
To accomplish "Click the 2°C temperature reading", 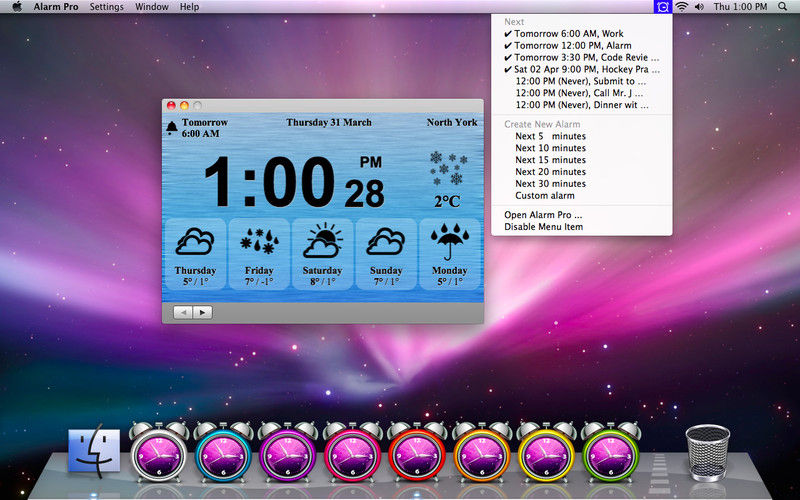I will tap(447, 202).
